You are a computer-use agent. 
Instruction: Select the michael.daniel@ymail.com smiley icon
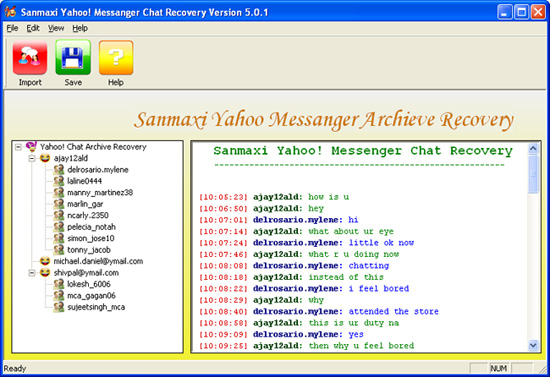pyautogui.click(x=45, y=261)
